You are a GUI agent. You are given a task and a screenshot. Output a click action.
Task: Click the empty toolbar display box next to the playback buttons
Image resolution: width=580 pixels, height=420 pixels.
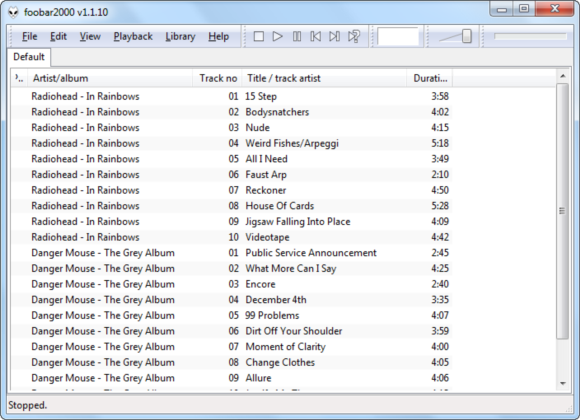coord(398,36)
